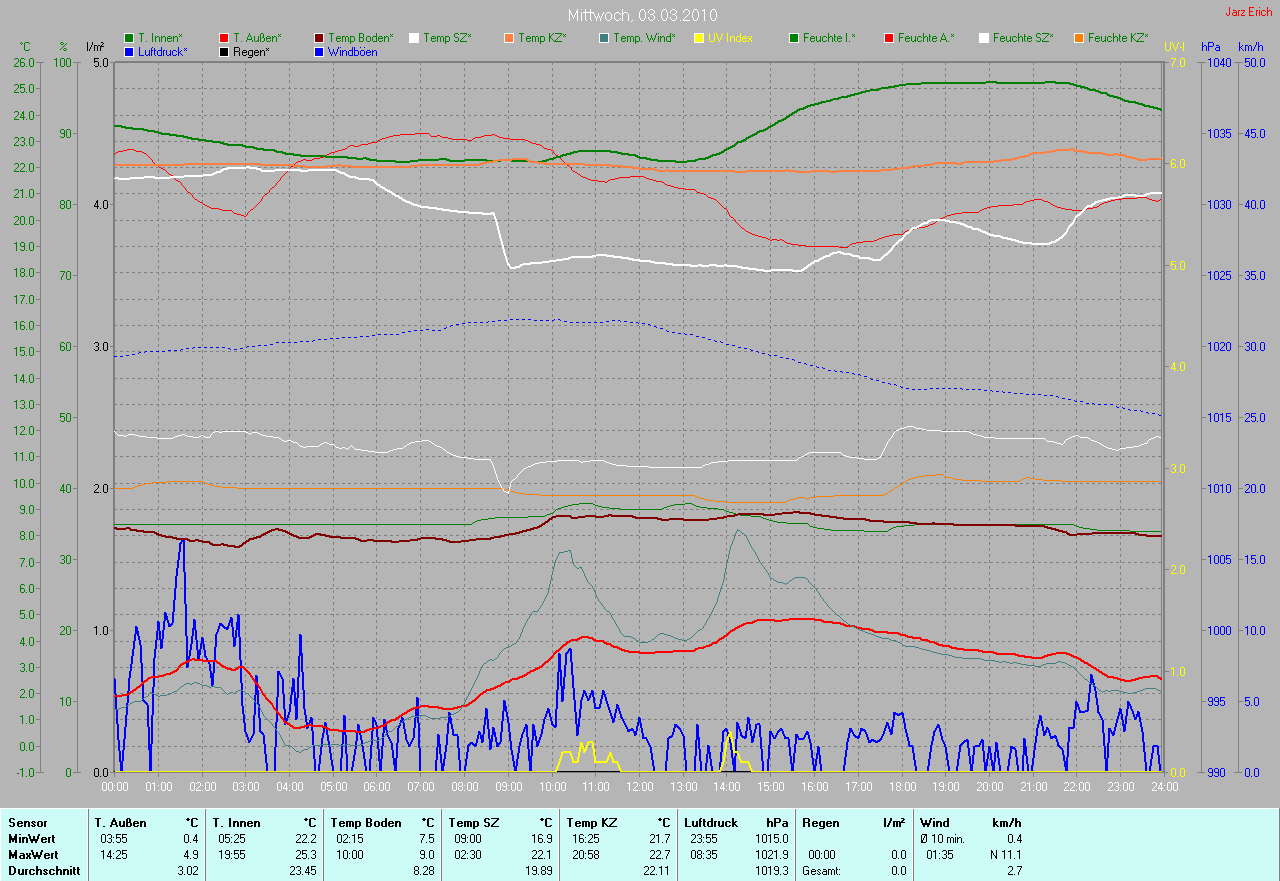Click the blue Luftdruck legend square
Viewport: 1280px width, 881px height.
[x=129, y=52]
